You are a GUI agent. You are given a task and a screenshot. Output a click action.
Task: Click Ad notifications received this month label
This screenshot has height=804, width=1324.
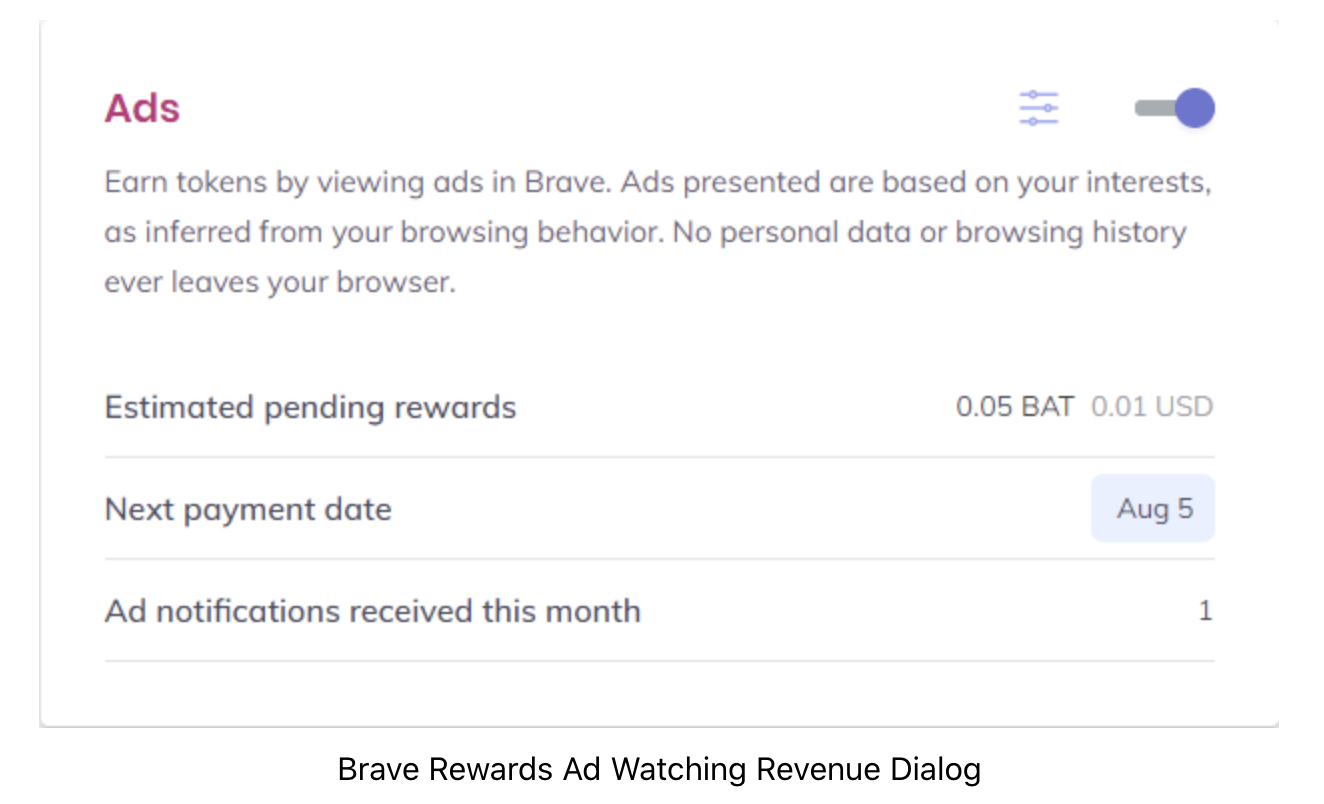pyautogui.click(x=372, y=611)
